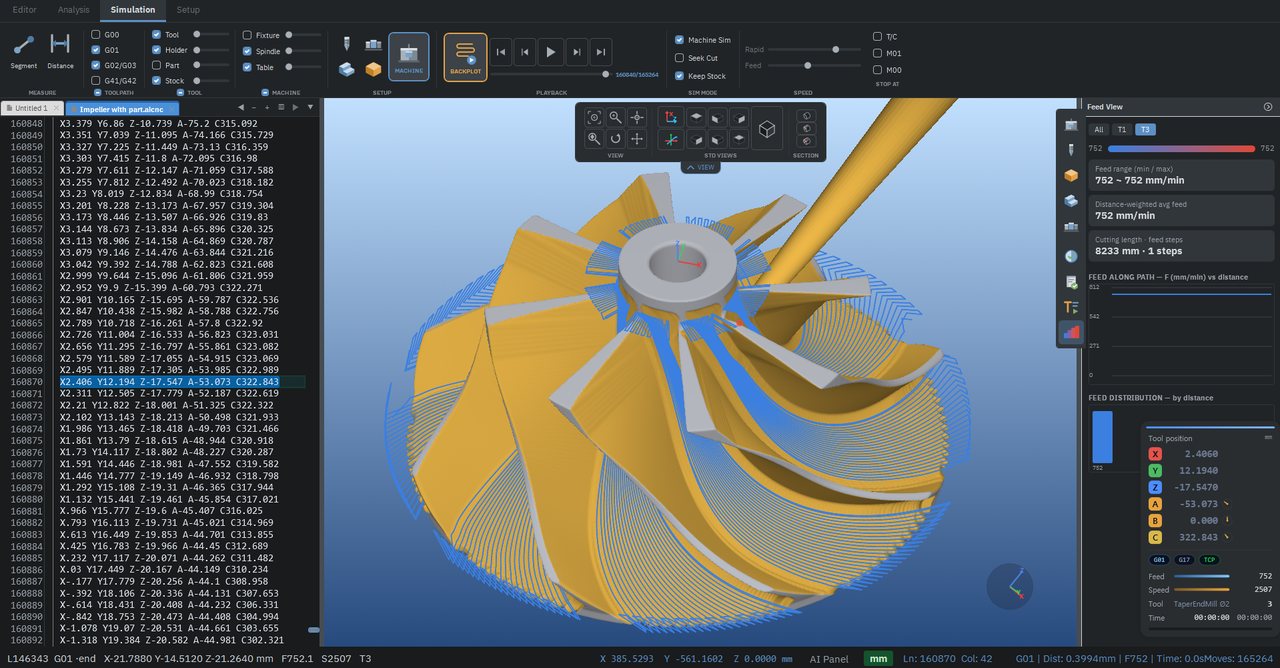Open the machine panel in right sidebar
Viewport: 1280px width, 668px height.
click(x=1071, y=124)
